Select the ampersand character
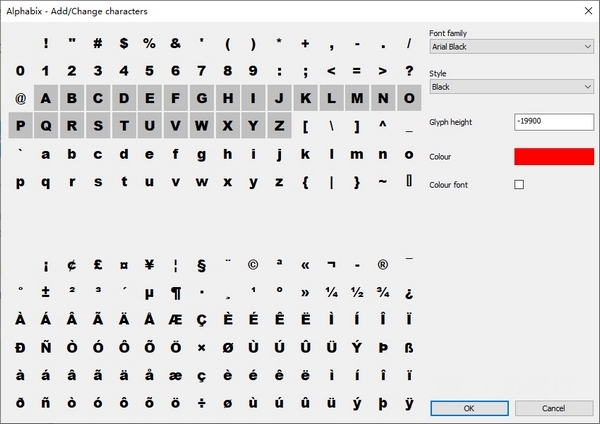600x424 pixels. [175, 43]
